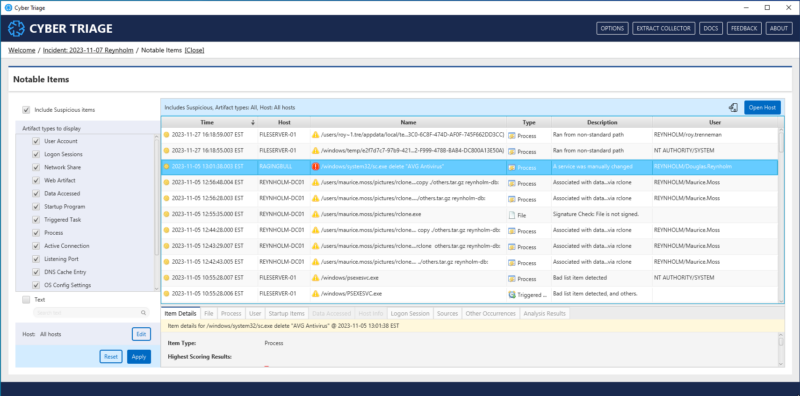Uncheck the Network Share artifact type
The height and width of the screenshot is (396, 800).
pos(36,167)
